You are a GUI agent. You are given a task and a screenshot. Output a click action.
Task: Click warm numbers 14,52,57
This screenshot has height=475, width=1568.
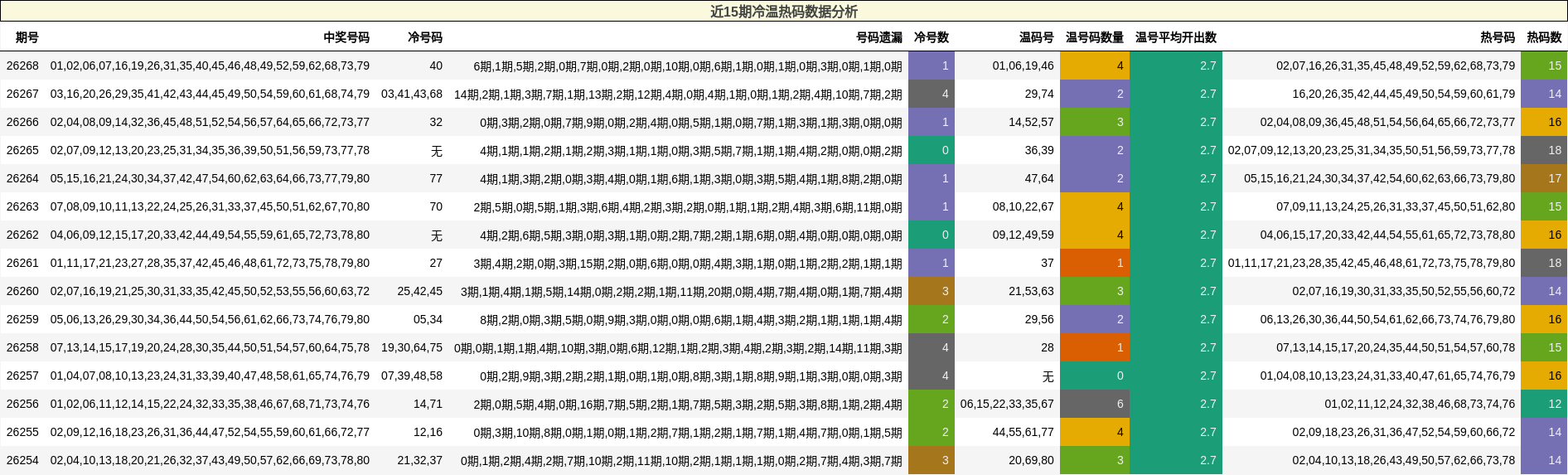(1032, 122)
